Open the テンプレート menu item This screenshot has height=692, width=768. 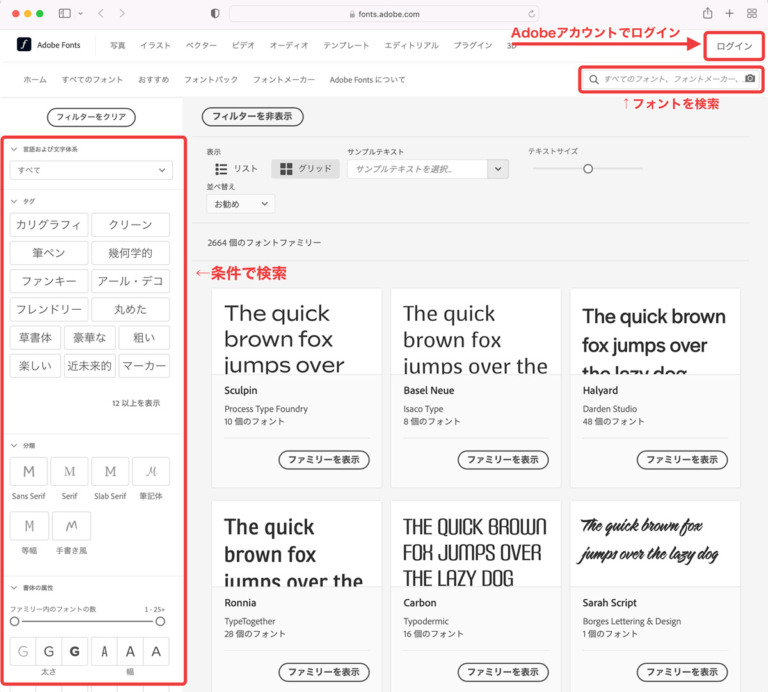click(346, 45)
